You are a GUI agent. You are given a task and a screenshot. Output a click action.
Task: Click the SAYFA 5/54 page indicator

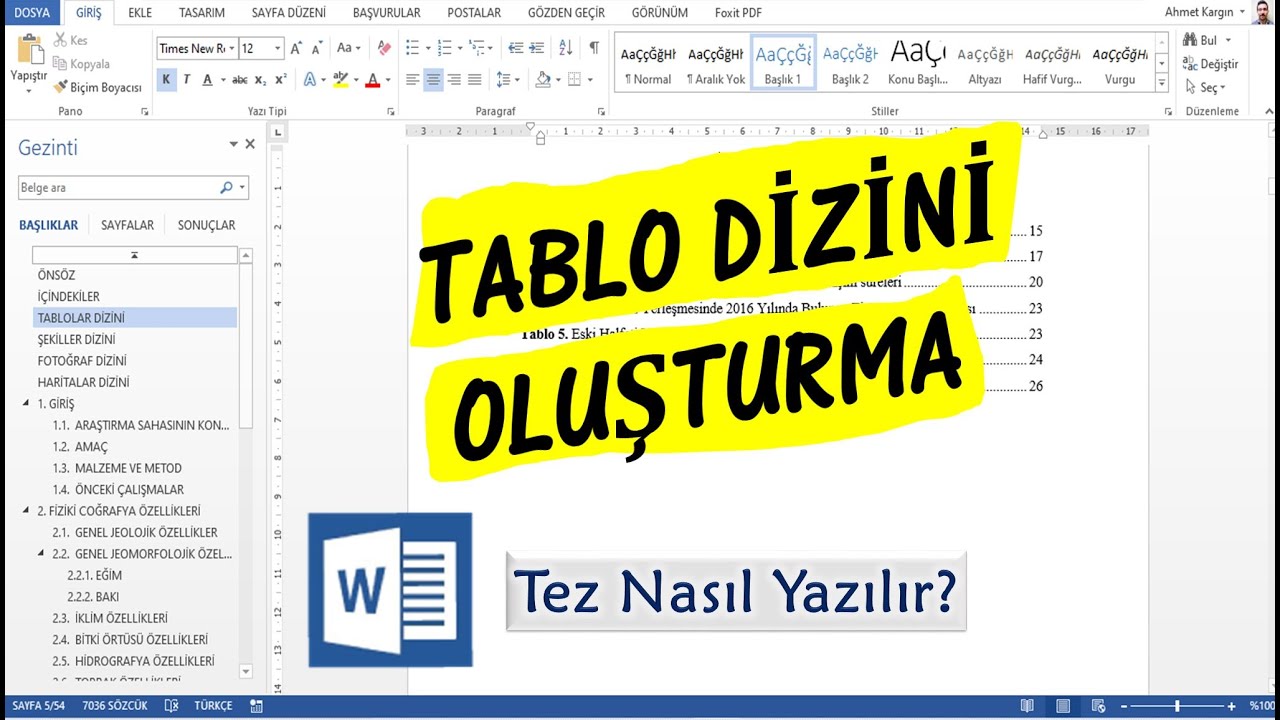tap(38, 705)
